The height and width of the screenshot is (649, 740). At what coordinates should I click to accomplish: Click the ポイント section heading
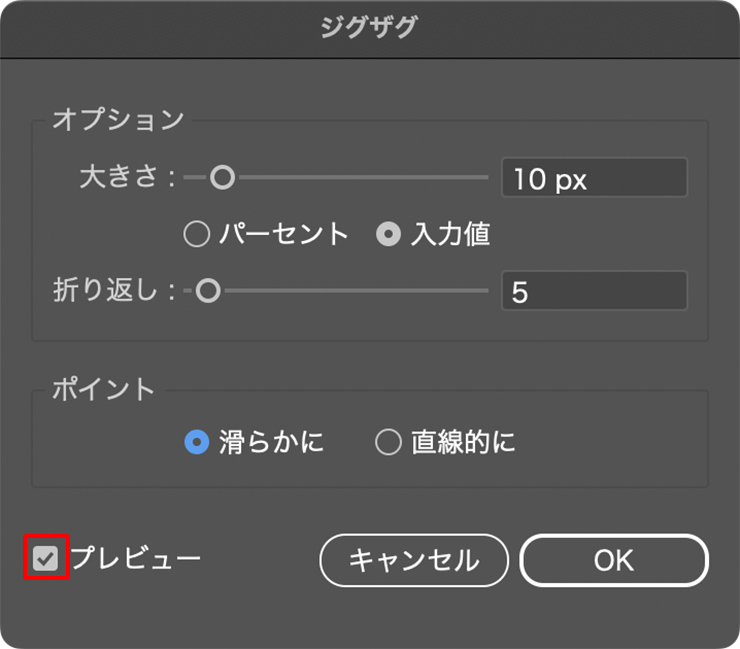[104, 389]
